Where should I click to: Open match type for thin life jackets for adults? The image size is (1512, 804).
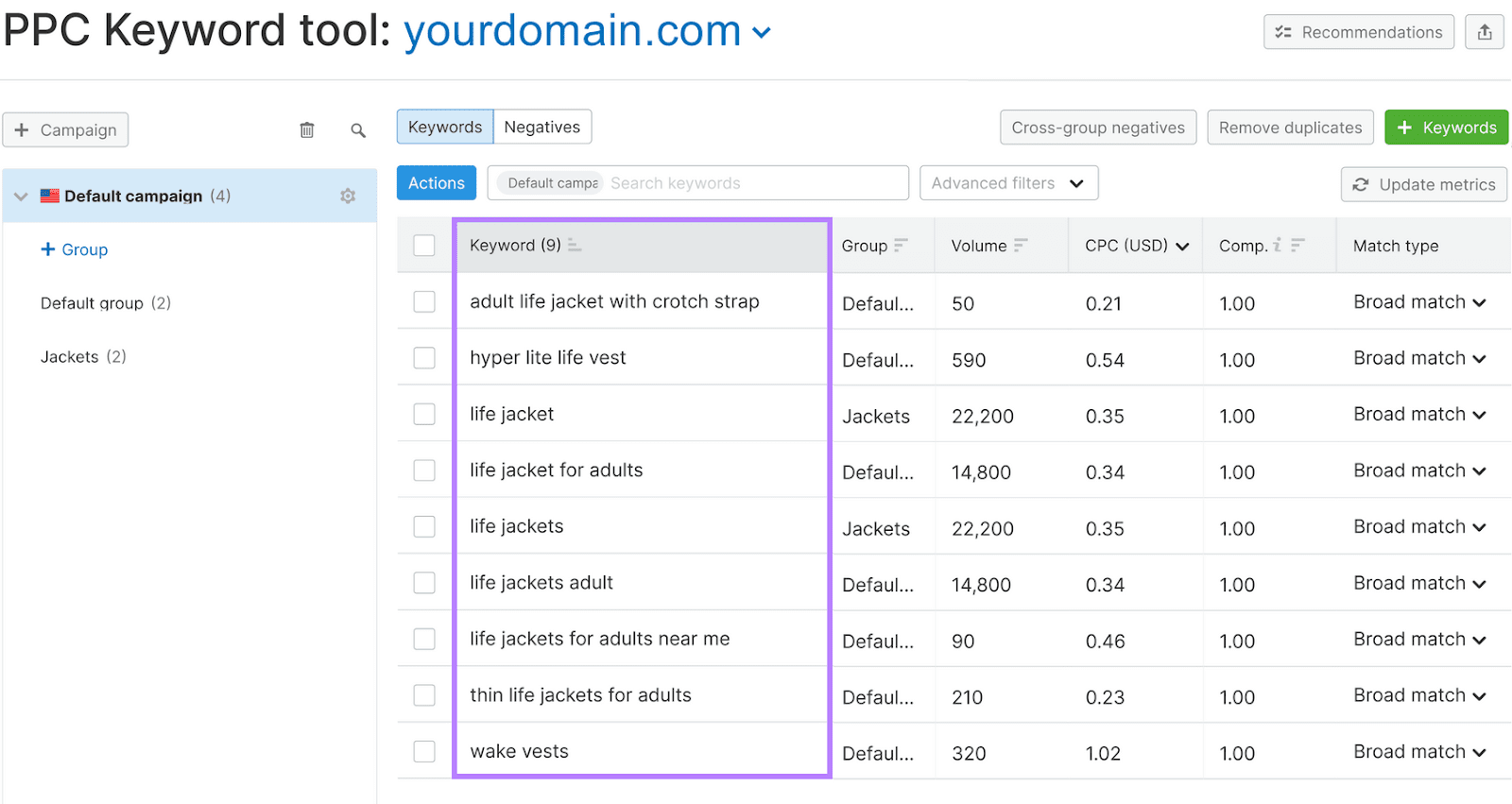point(1419,695)
